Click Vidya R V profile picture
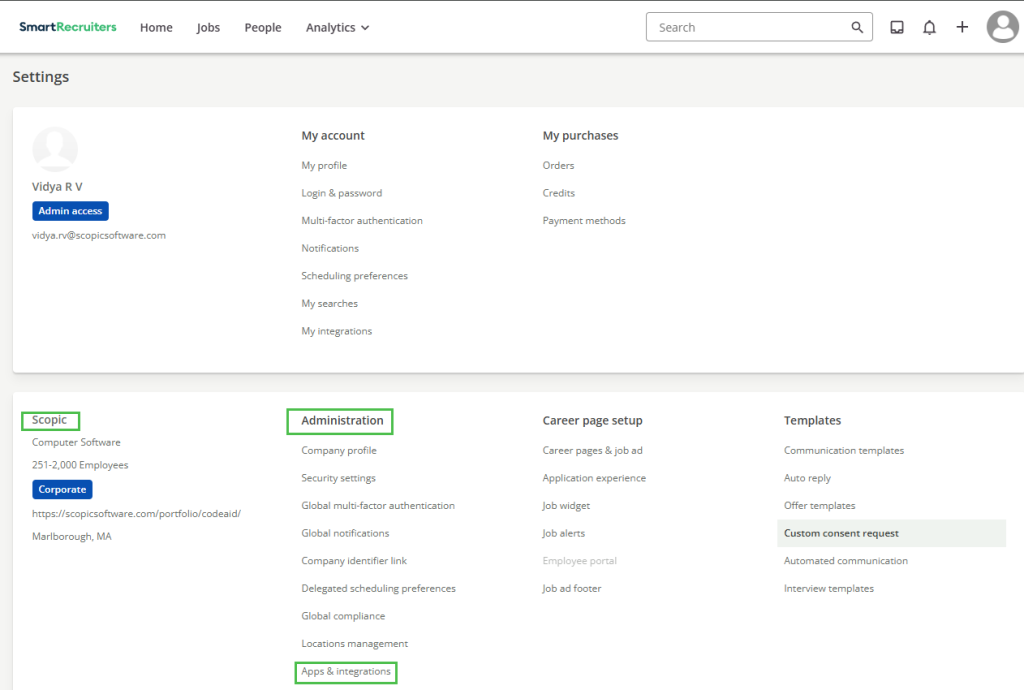Screen dimensions: 1024x690 (55, 149)
